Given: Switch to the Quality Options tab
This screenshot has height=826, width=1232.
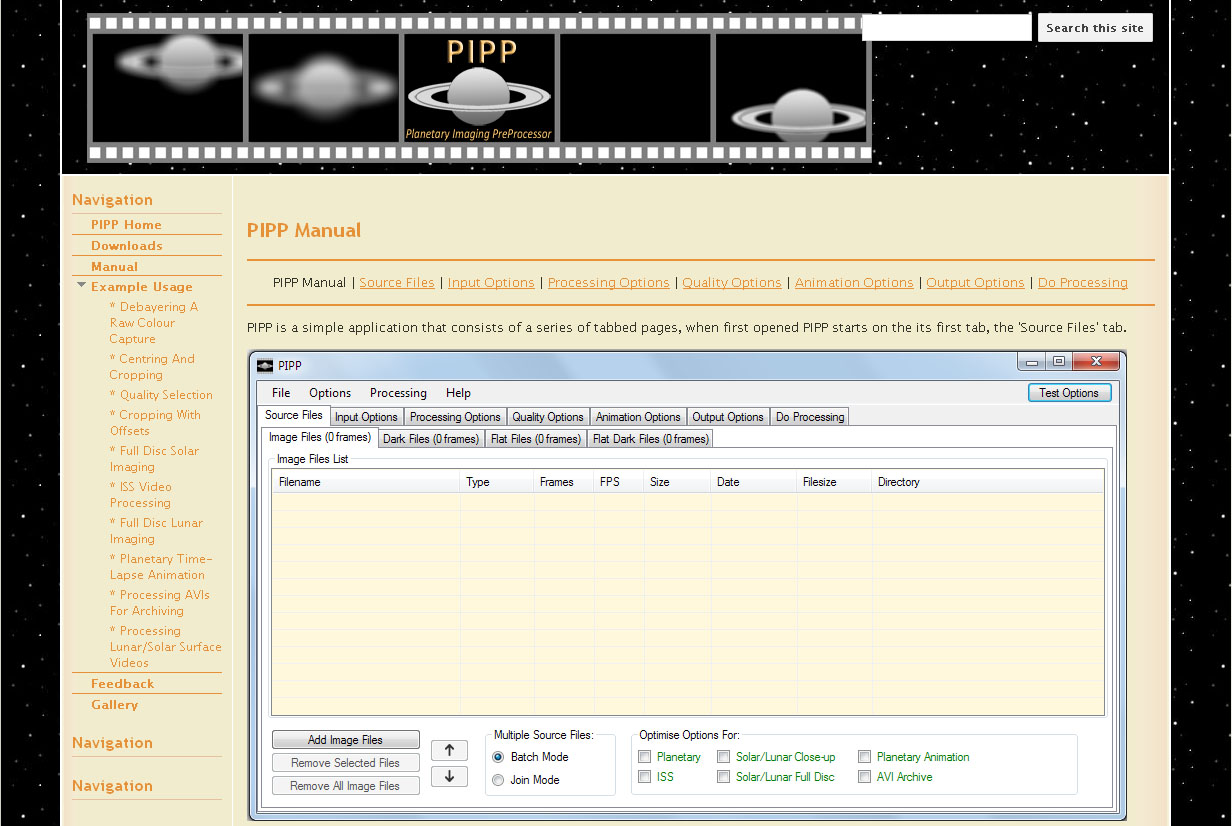Looking at the screenshot, I should [547, 417].
